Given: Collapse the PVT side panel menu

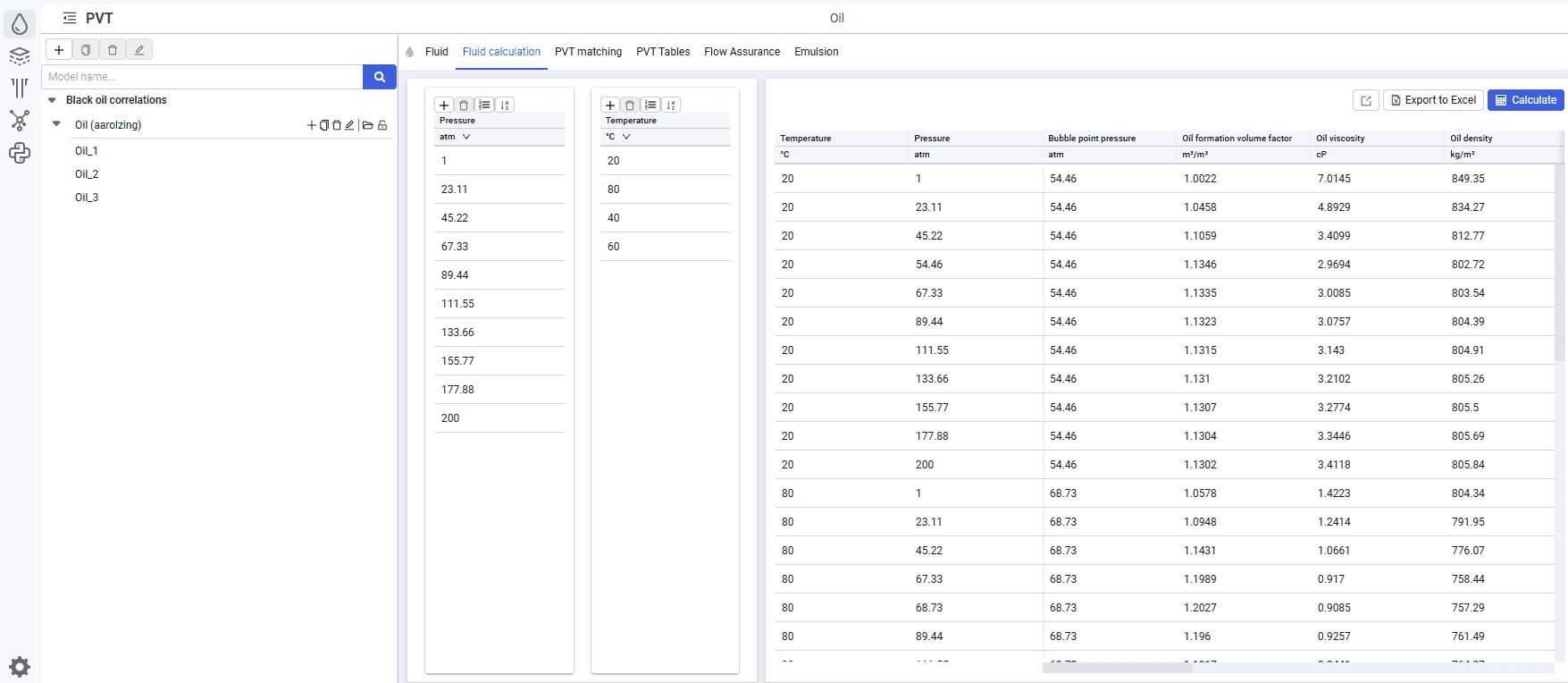Looking at the screenshot, I should click(x=70, y=18).
